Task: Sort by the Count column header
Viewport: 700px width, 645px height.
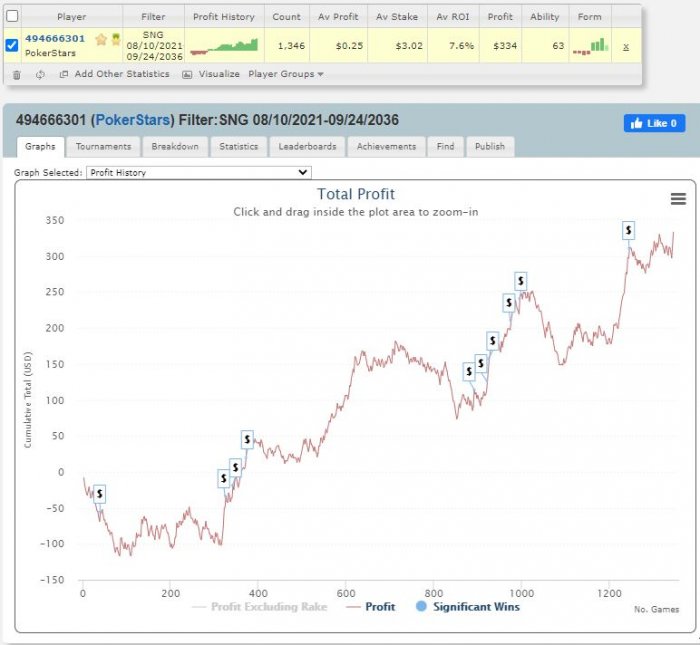Action: (x=286, y=17)
